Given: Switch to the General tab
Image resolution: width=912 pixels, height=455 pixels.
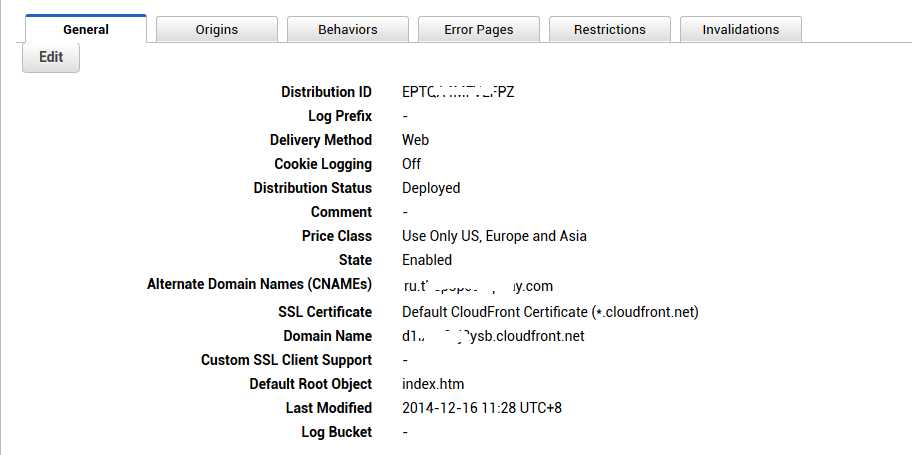Looking at the screenshot, I should coord(86,29).
